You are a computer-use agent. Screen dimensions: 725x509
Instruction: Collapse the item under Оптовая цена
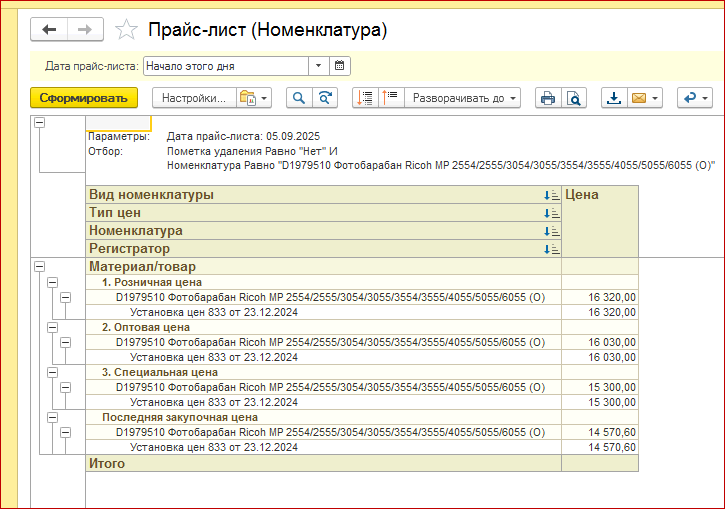pos(66,343)
